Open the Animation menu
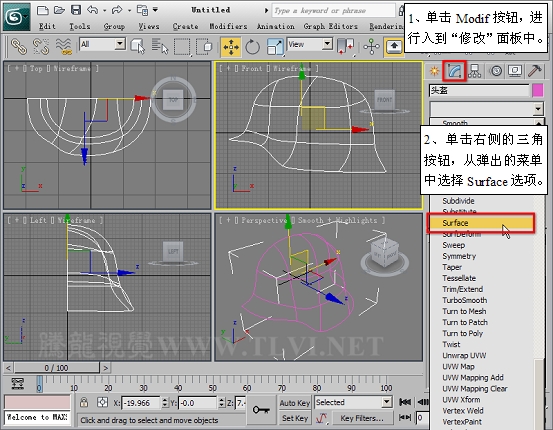The height and width of the screenshot is (430, 553). [x=275, y=26]
